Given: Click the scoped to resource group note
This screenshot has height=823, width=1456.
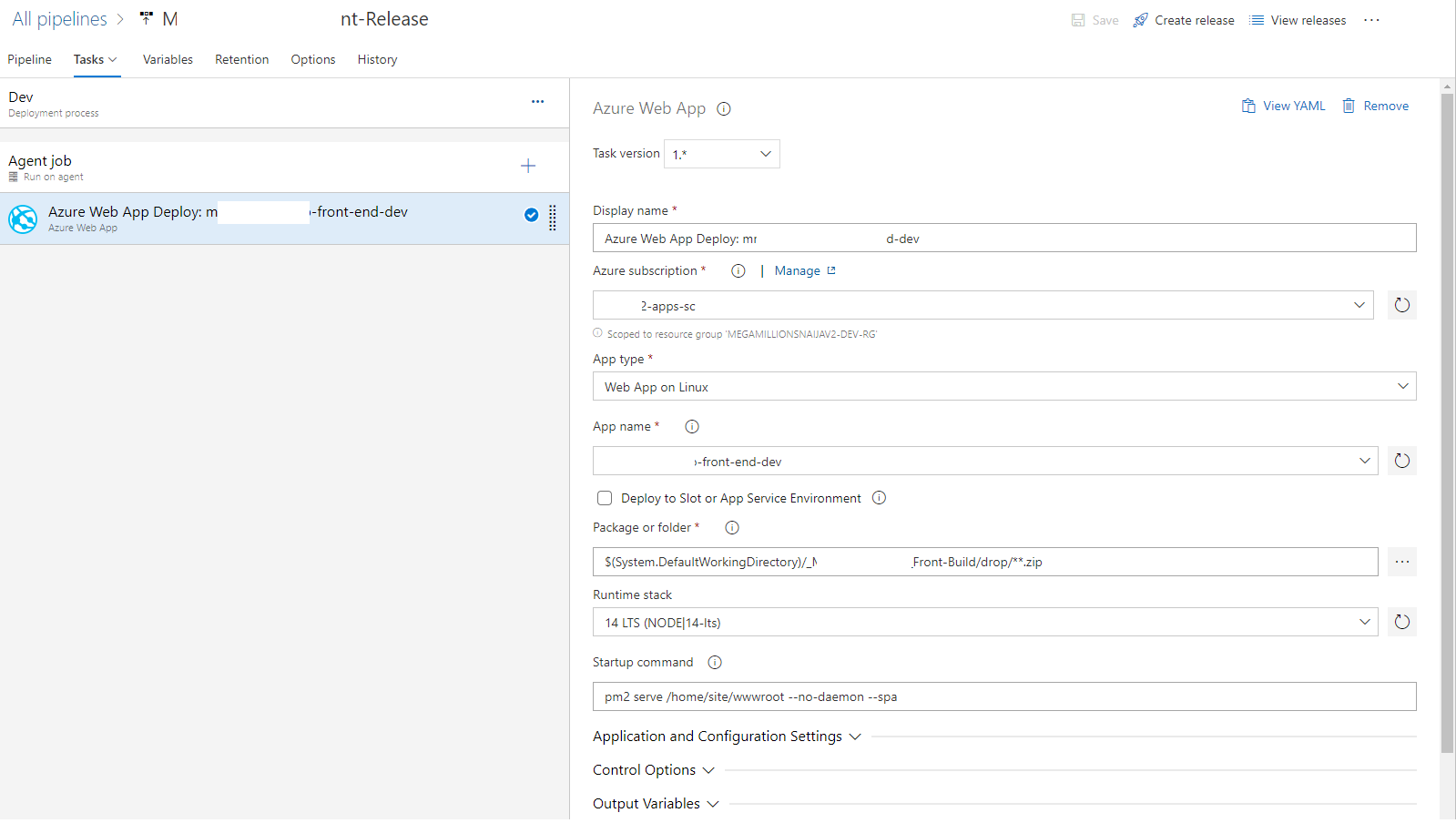Looking at the screenshot, I should 741,334.
